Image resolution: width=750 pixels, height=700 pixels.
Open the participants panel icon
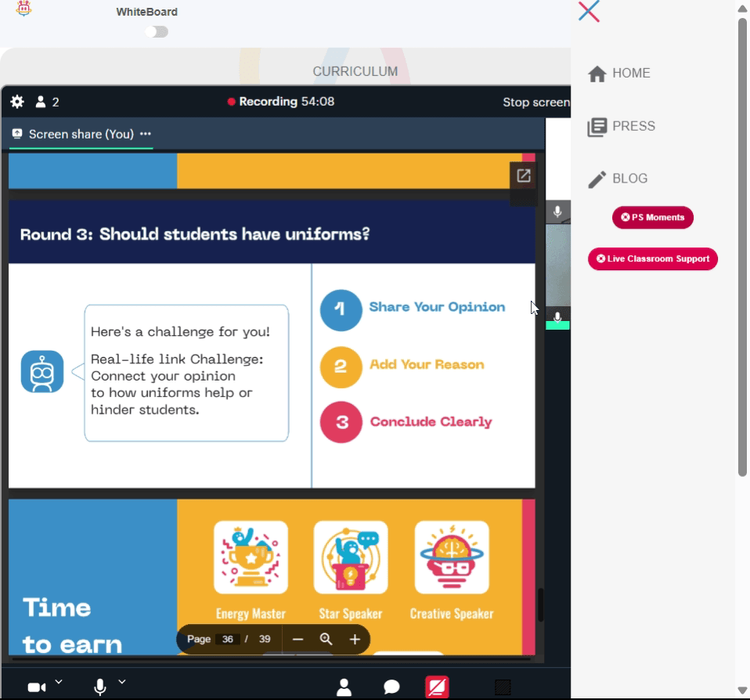tap(344, 688)
